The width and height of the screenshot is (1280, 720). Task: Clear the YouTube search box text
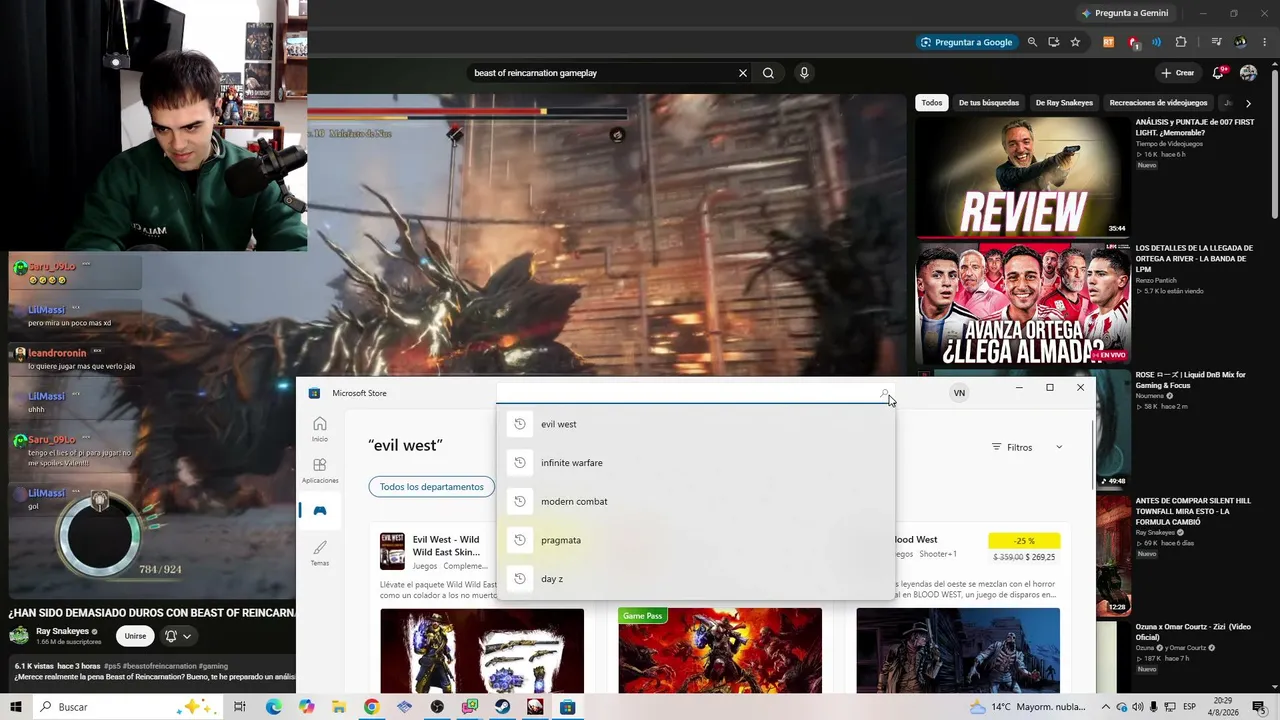743,73
